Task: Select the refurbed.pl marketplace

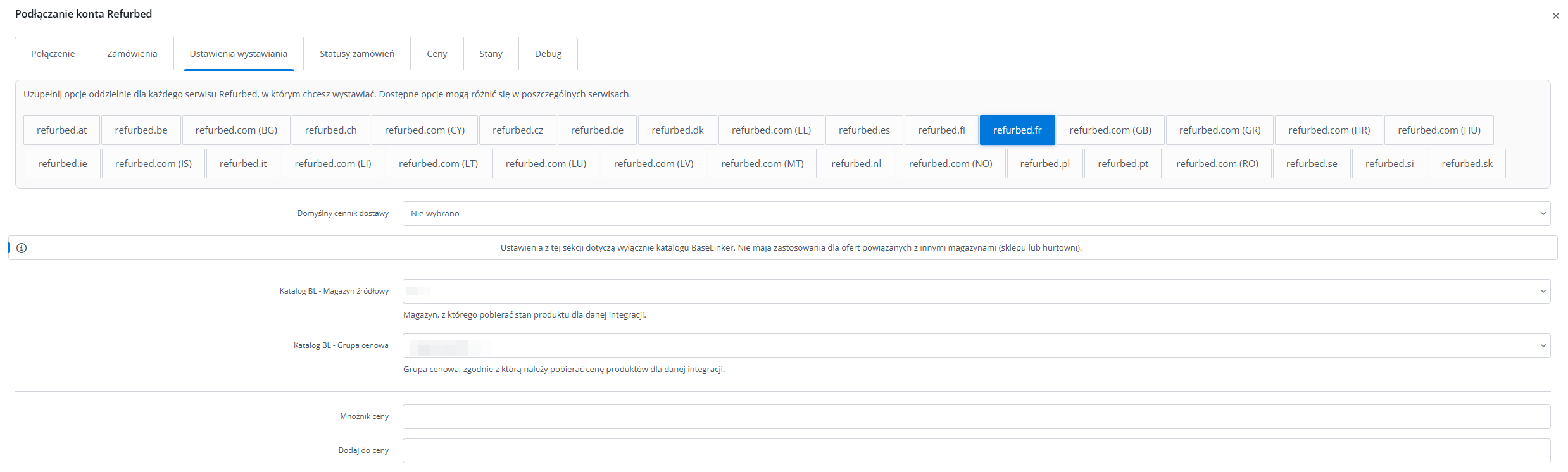Action: tap(1045, 164)
